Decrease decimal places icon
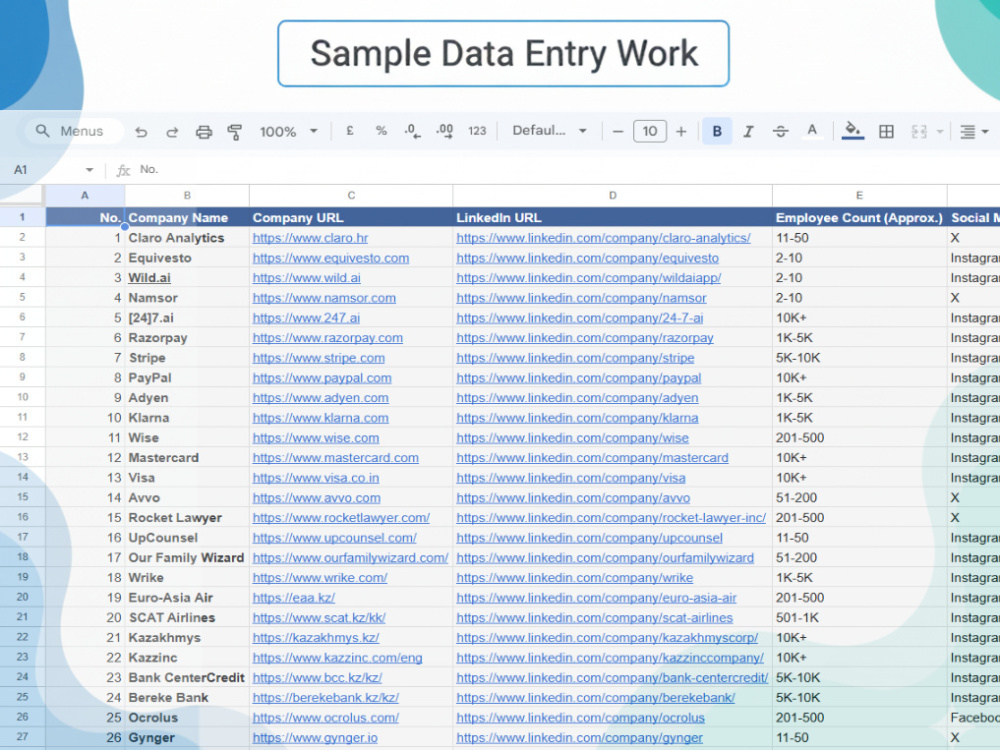Screen dimensions: 1000x750 click(412, 131)
